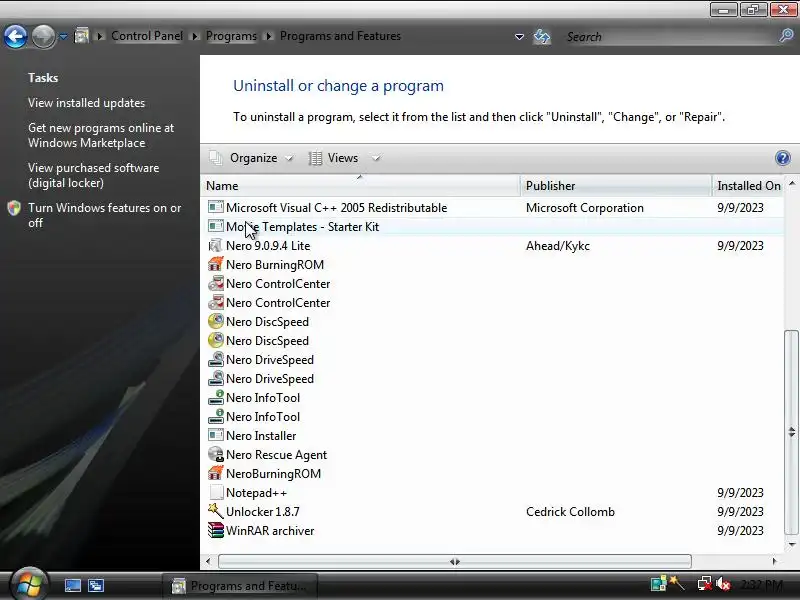The height and width of the screenshot is (600, 800).
Task: Click the WinRAR archiver name text
Action: click(x=270, y=531)
